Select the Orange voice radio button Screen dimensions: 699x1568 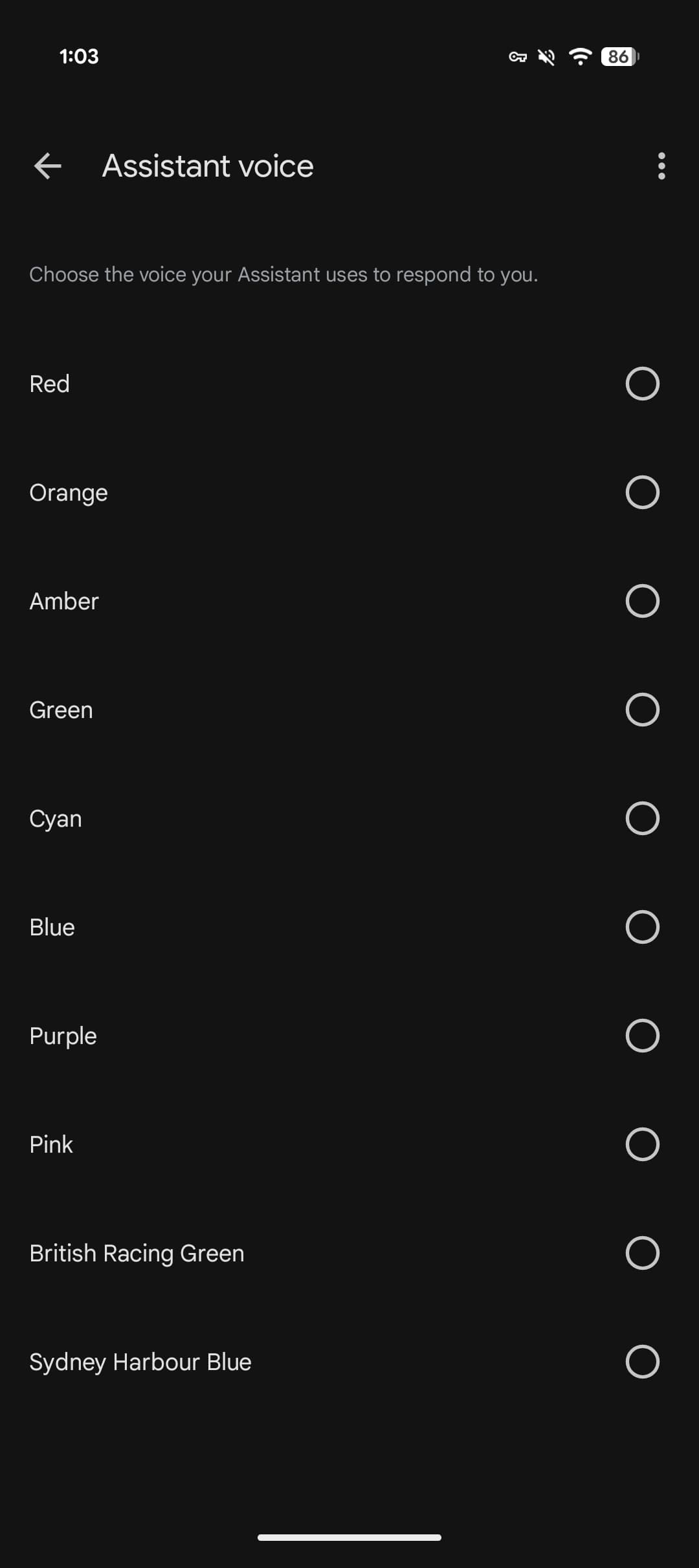coord(642,492)
